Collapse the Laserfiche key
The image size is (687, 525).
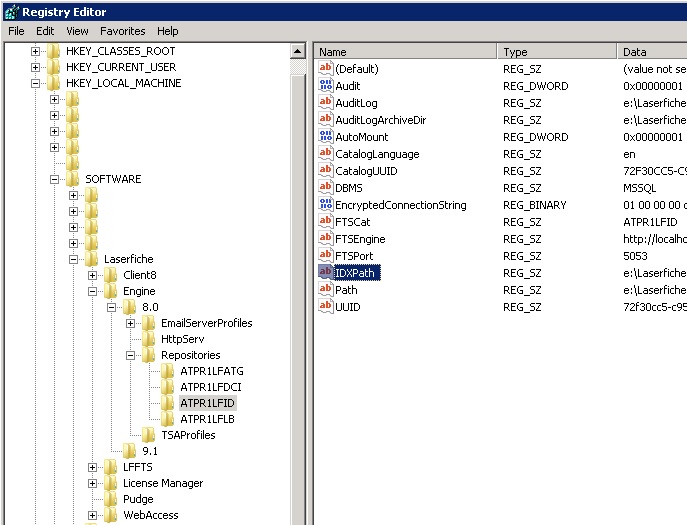click(x=74, y=259)
